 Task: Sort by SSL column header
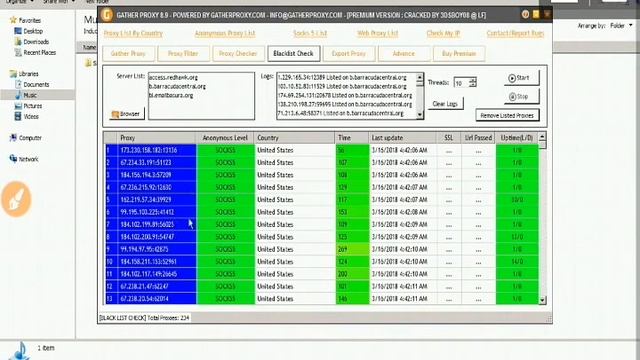pyautogui.click(x=449, y=138)
